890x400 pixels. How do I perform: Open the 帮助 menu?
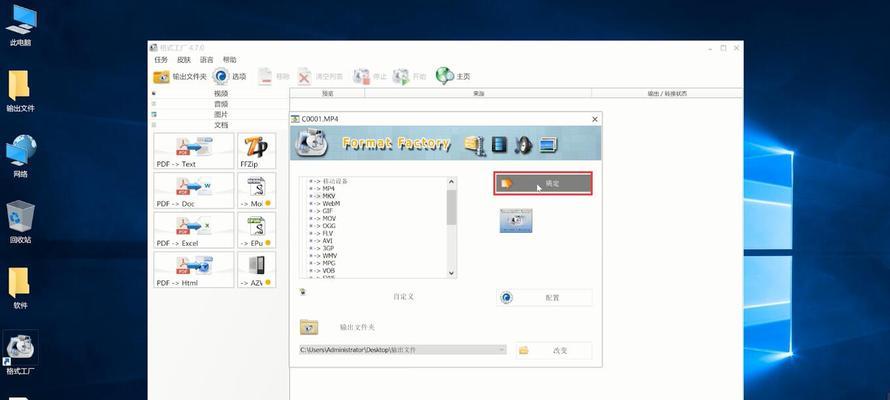click(229, 60)
